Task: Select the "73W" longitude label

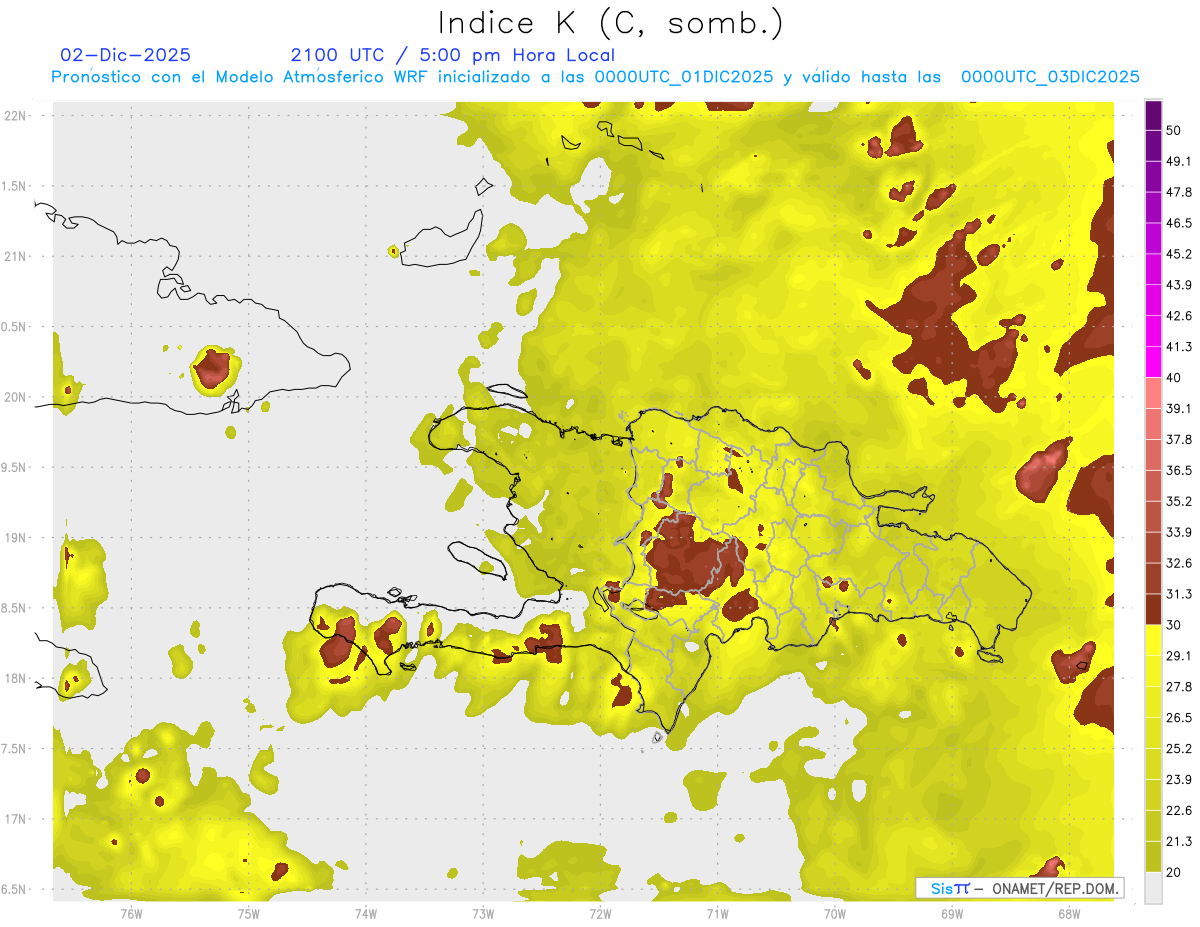Action: (483, 914)
